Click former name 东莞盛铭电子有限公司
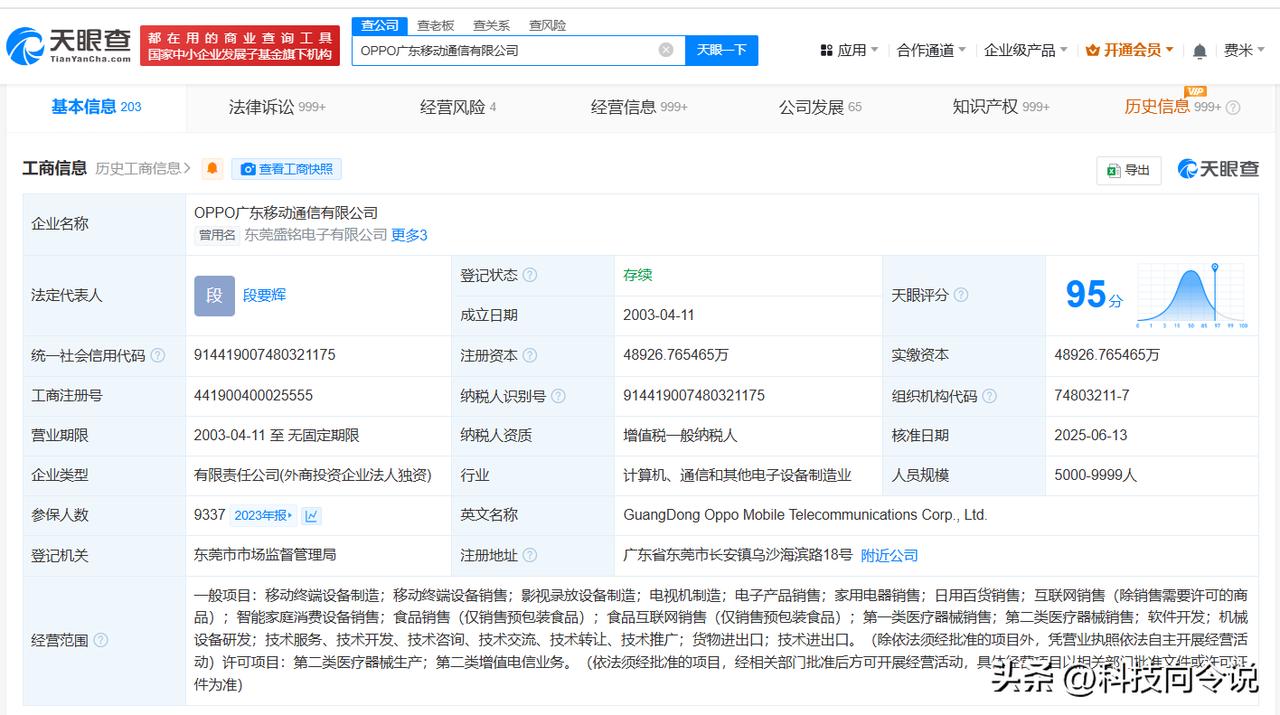The image size is (1280, 715). tap(316, 235)
